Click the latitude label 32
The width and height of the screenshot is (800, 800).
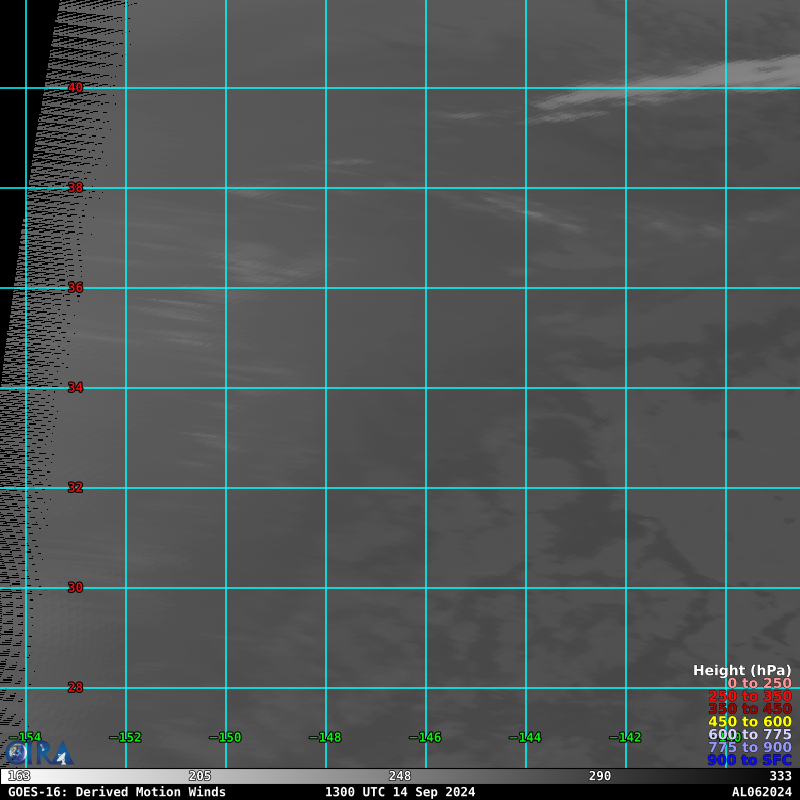pos(76,488)
